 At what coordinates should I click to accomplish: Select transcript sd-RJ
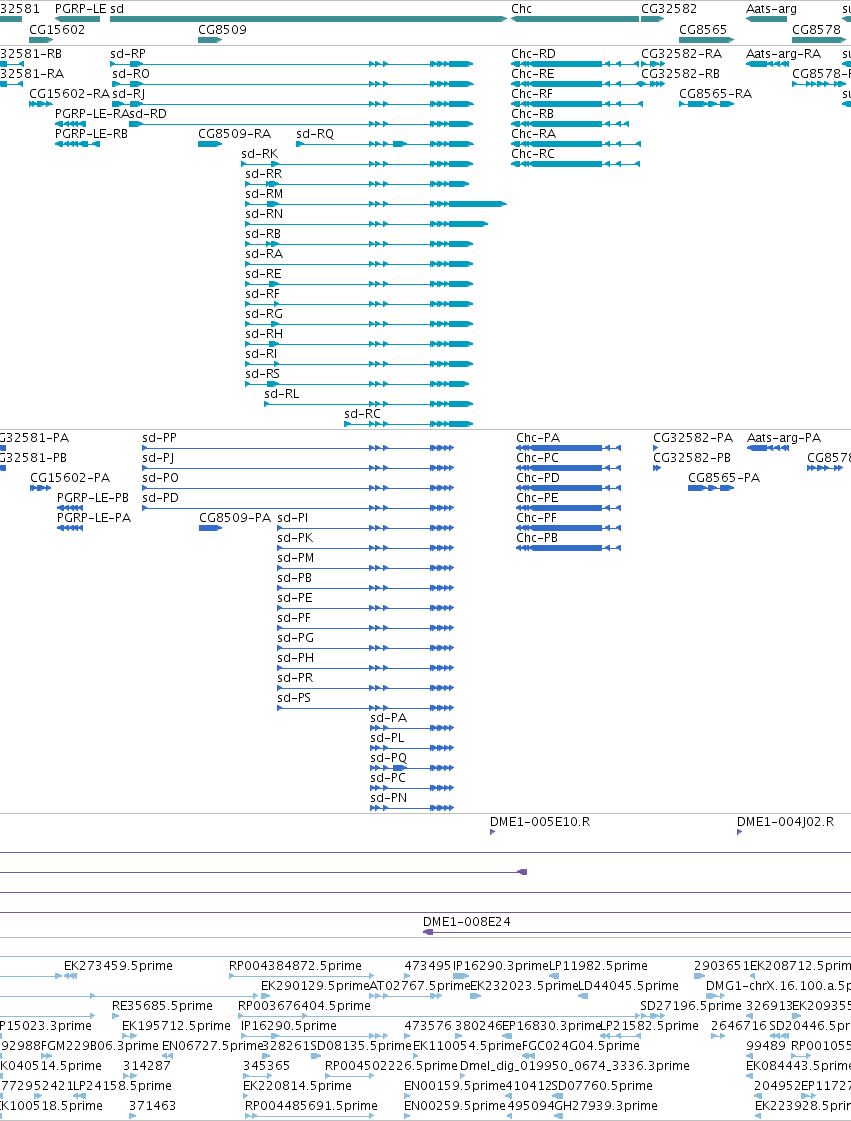129,94
